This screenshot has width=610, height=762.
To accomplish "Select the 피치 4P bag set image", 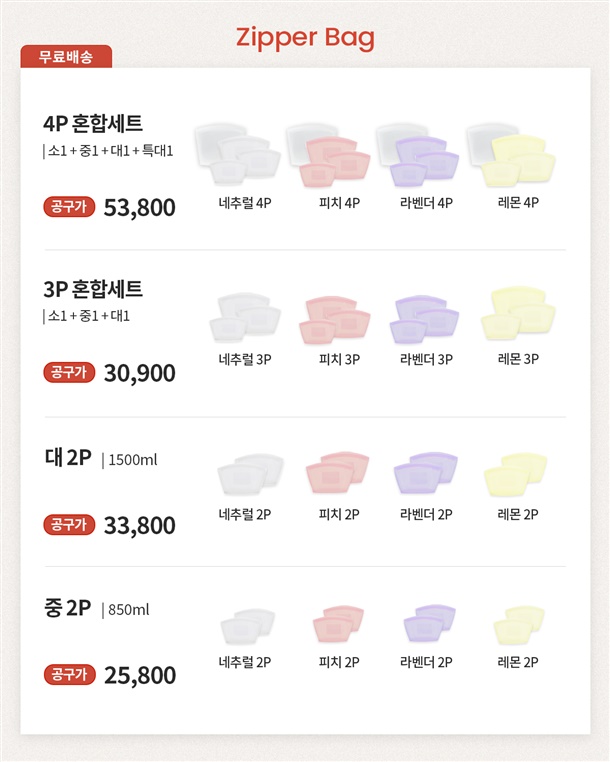I will point(328,156).
